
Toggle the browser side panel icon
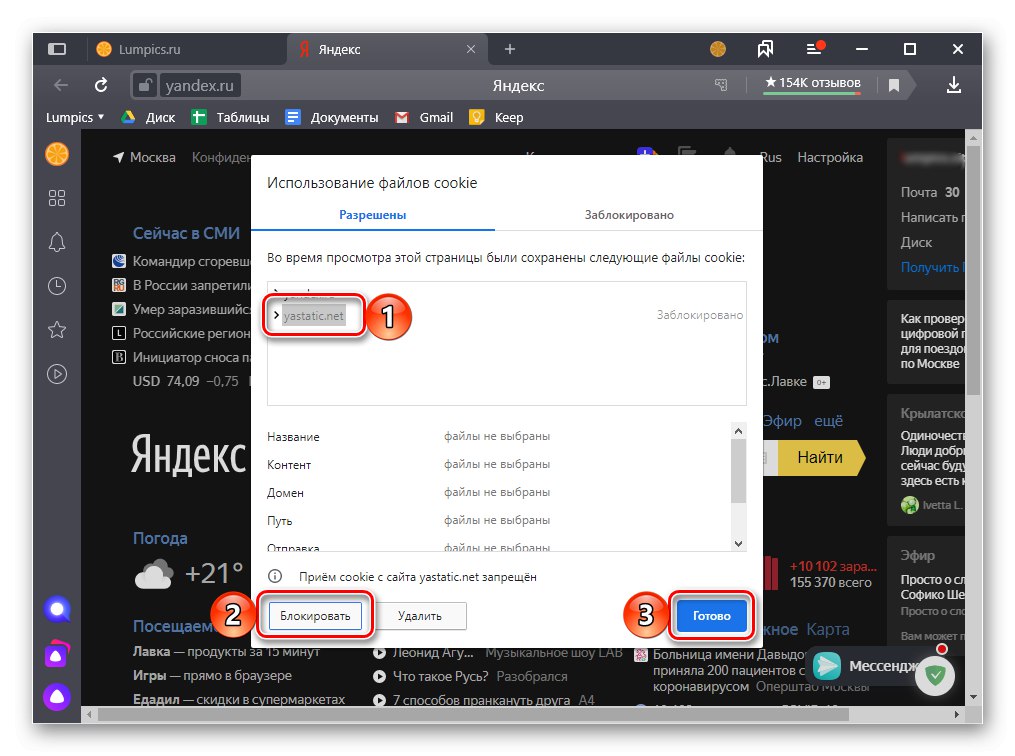click(x=57, y=49)
